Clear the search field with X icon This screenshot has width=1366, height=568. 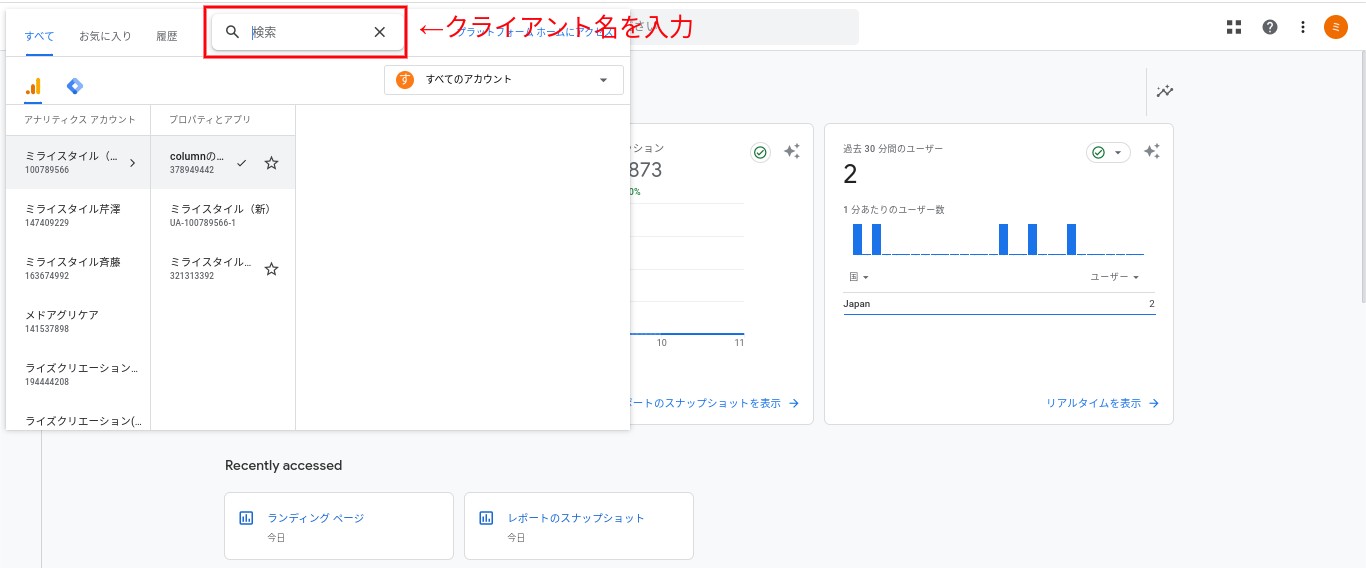(x=379, y=32)
